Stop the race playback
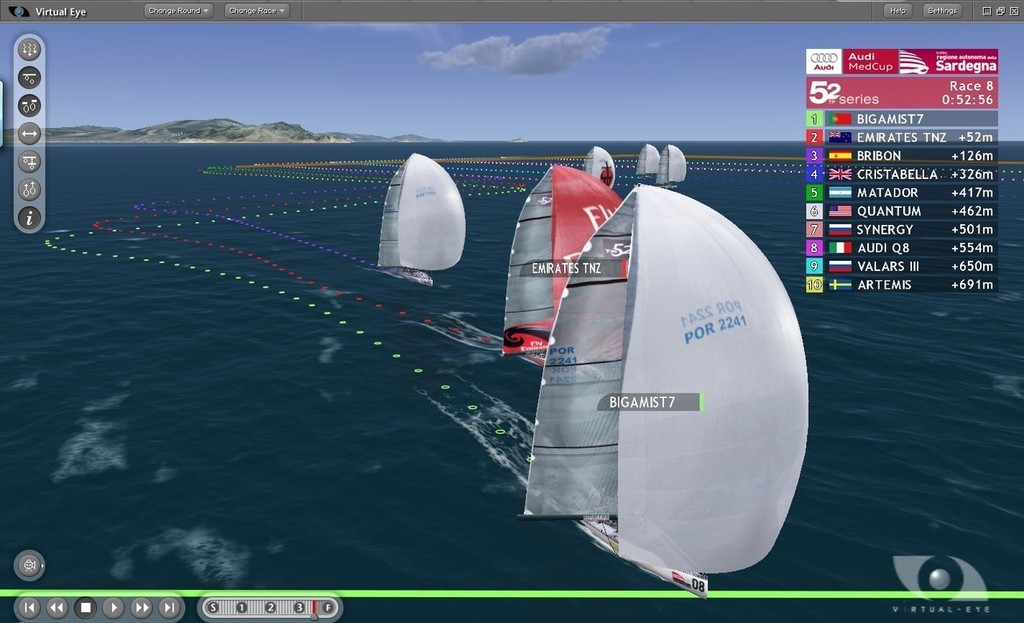1024x623 pixels. click(86, 608)
